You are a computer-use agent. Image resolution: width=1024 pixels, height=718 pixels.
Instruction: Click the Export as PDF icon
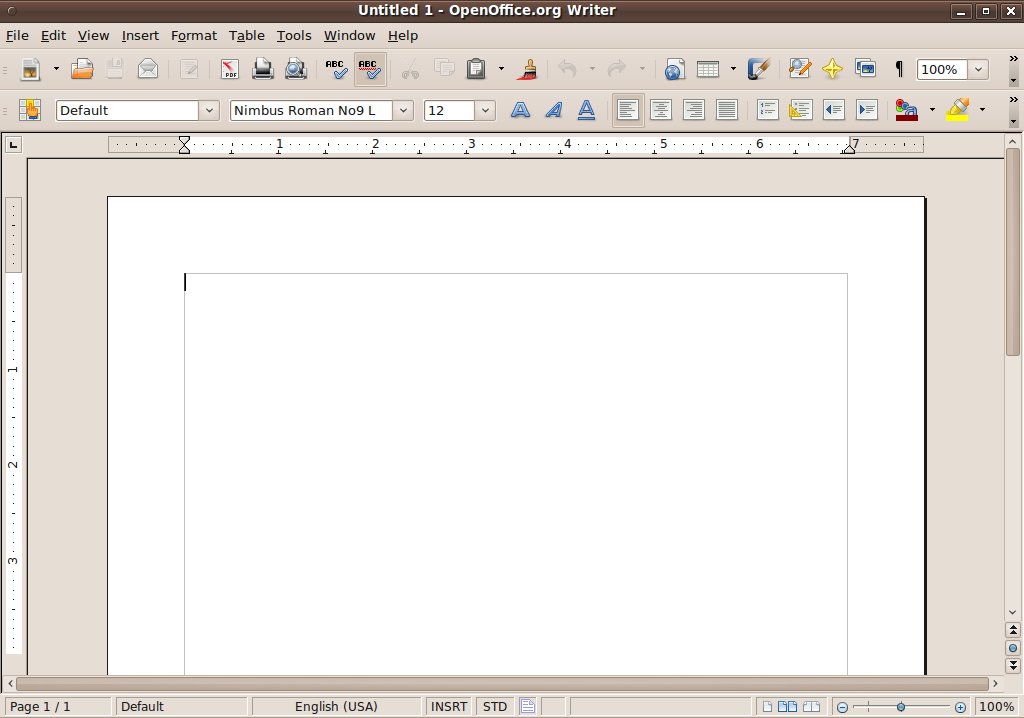[230, 69]
